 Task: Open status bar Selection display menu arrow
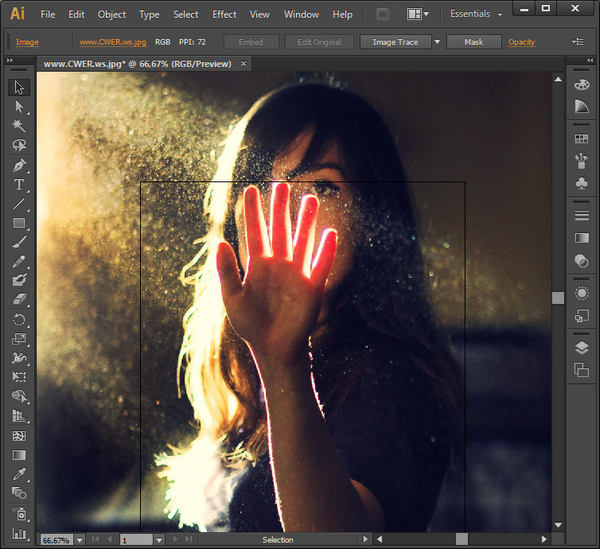[365, 539]
